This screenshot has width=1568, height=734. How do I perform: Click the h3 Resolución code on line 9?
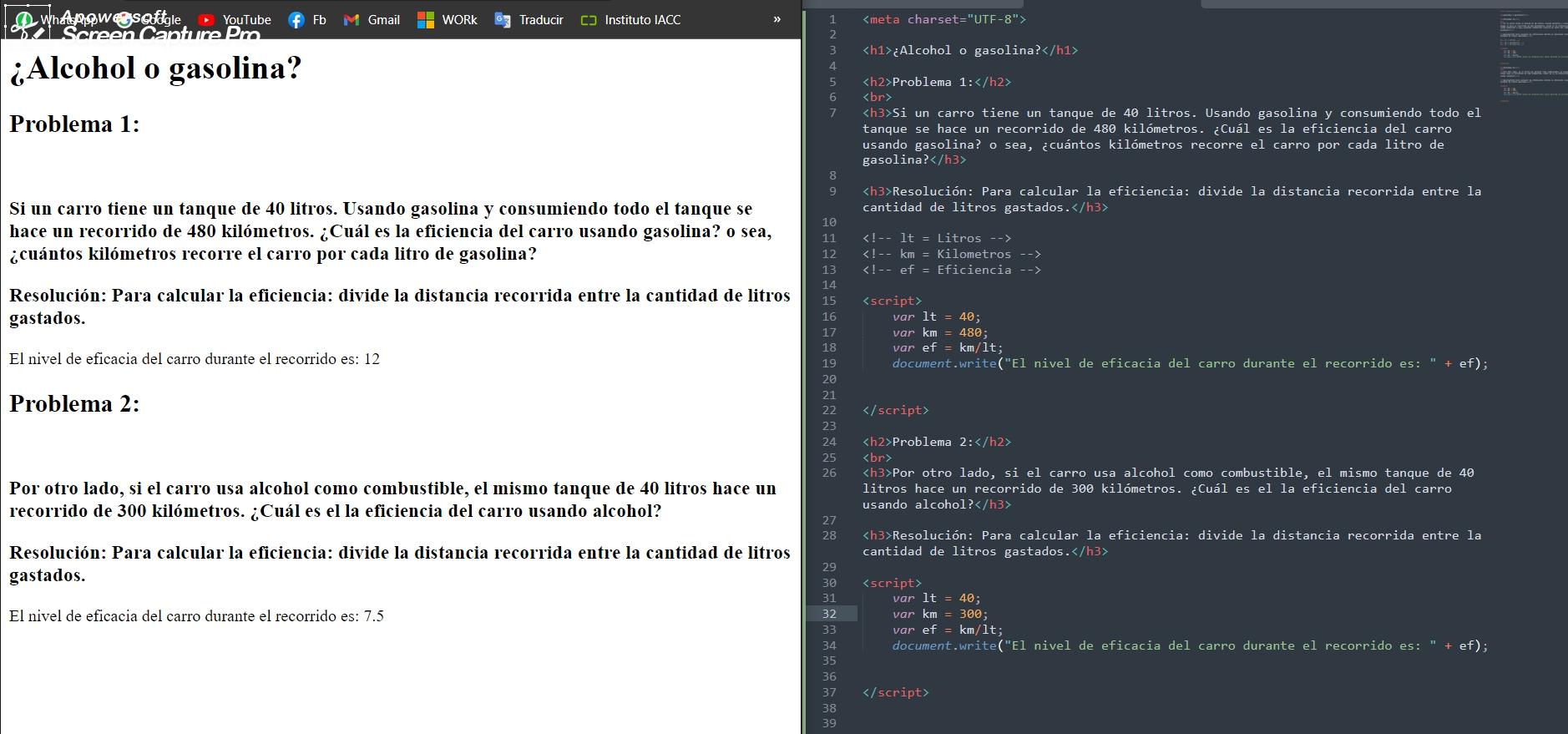(x=1172, y=199)
